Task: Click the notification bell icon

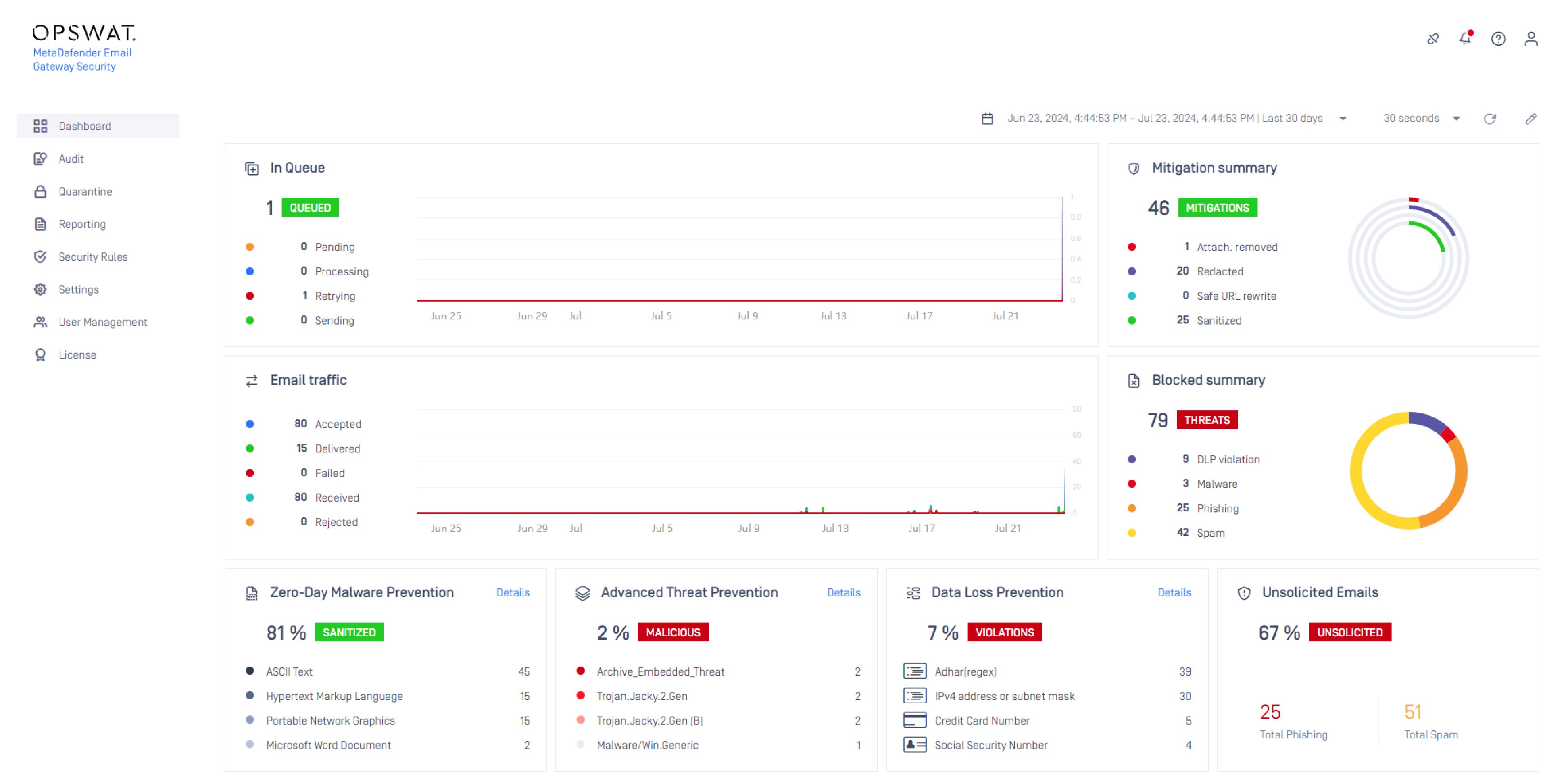Action: point(1465,39)
